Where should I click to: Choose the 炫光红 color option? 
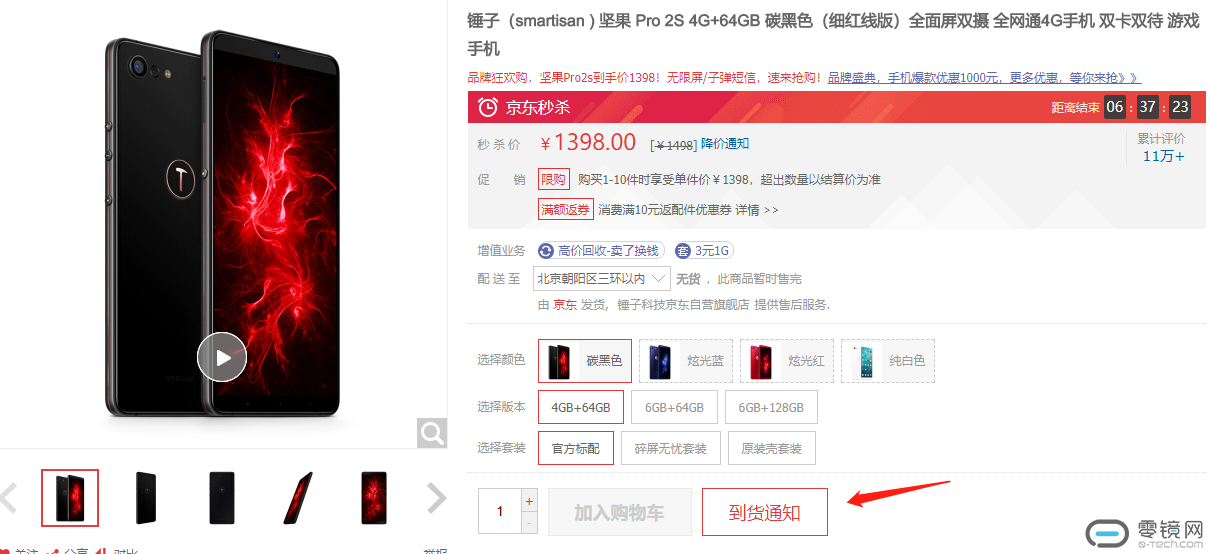[786, 361]
